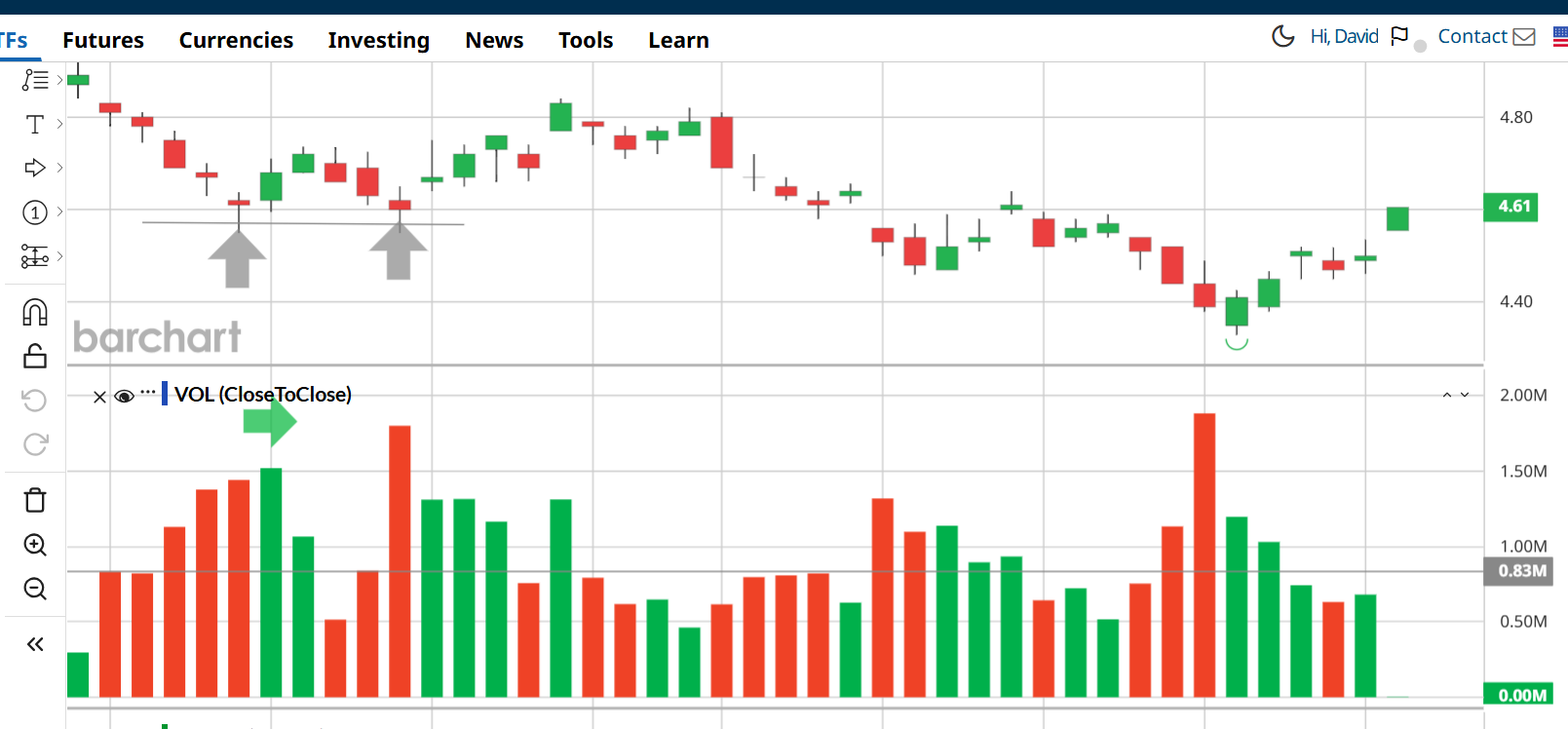
Task: Select the arrow shape drawing tool
Action: coord(35,168)
